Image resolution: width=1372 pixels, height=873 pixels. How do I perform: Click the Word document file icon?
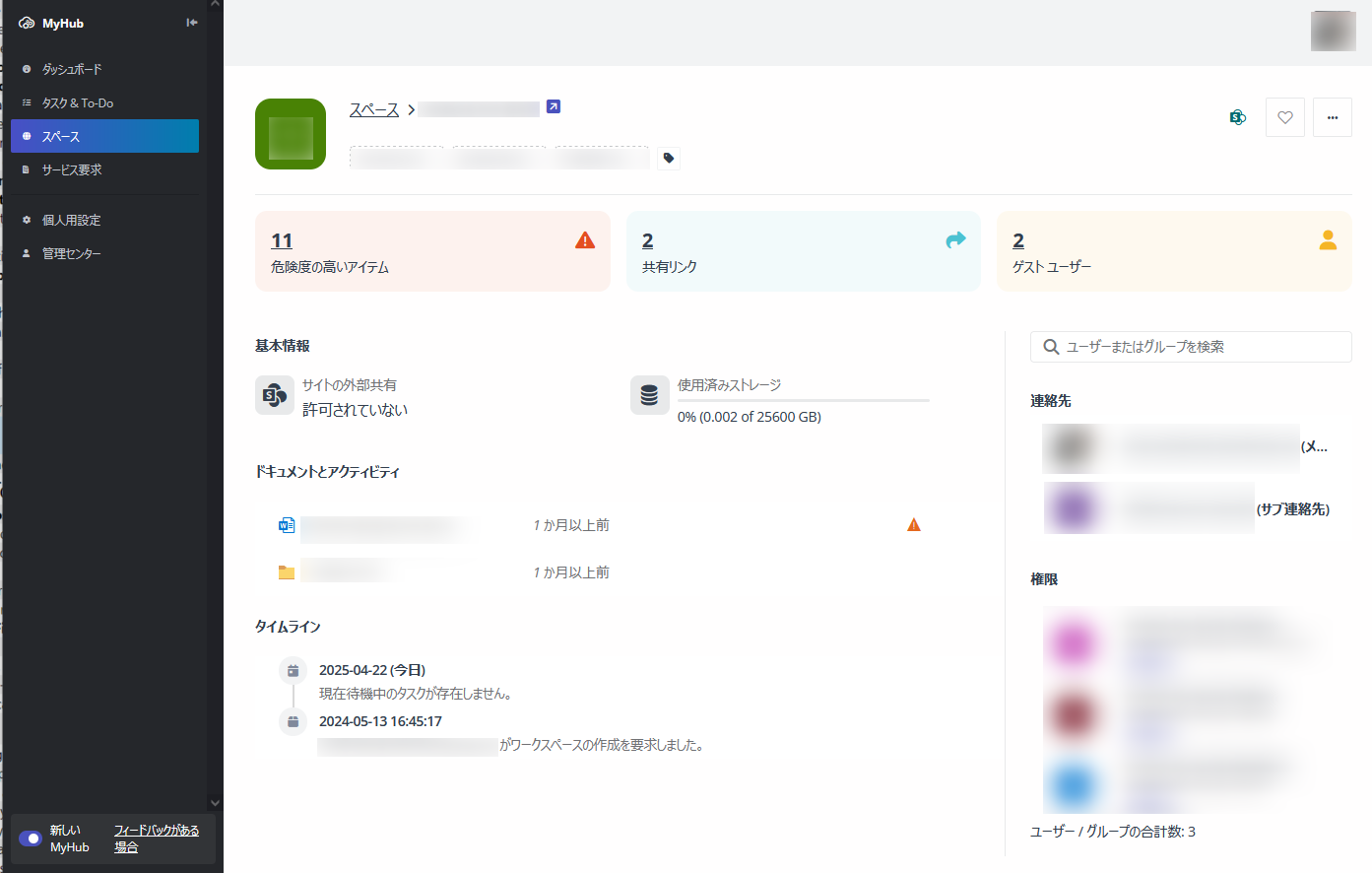[287, 525]
